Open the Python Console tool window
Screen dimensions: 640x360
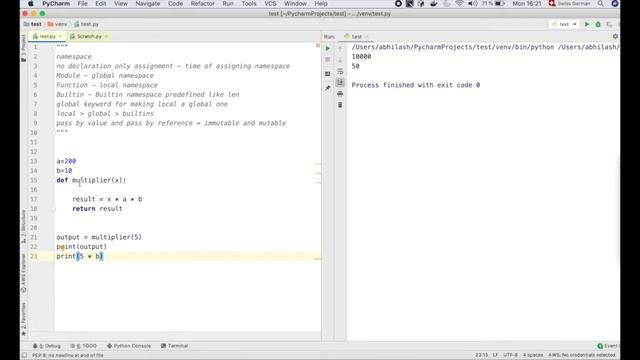tap(129, 346)
